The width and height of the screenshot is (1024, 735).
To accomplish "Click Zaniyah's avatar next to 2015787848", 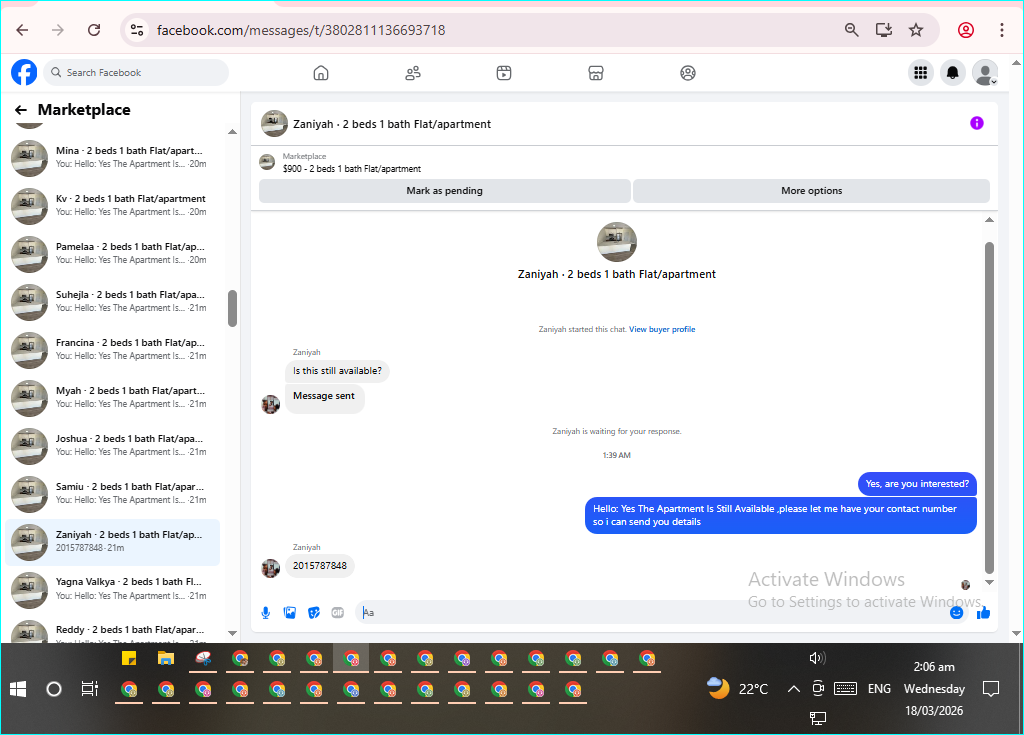I will (x=270, y=568).
